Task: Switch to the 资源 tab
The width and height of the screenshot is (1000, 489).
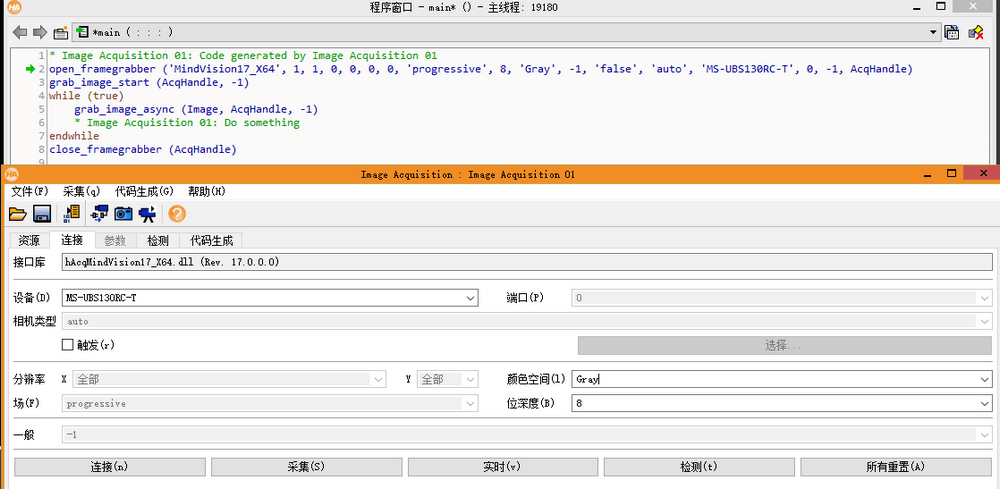Action: (x=29, y=241)
